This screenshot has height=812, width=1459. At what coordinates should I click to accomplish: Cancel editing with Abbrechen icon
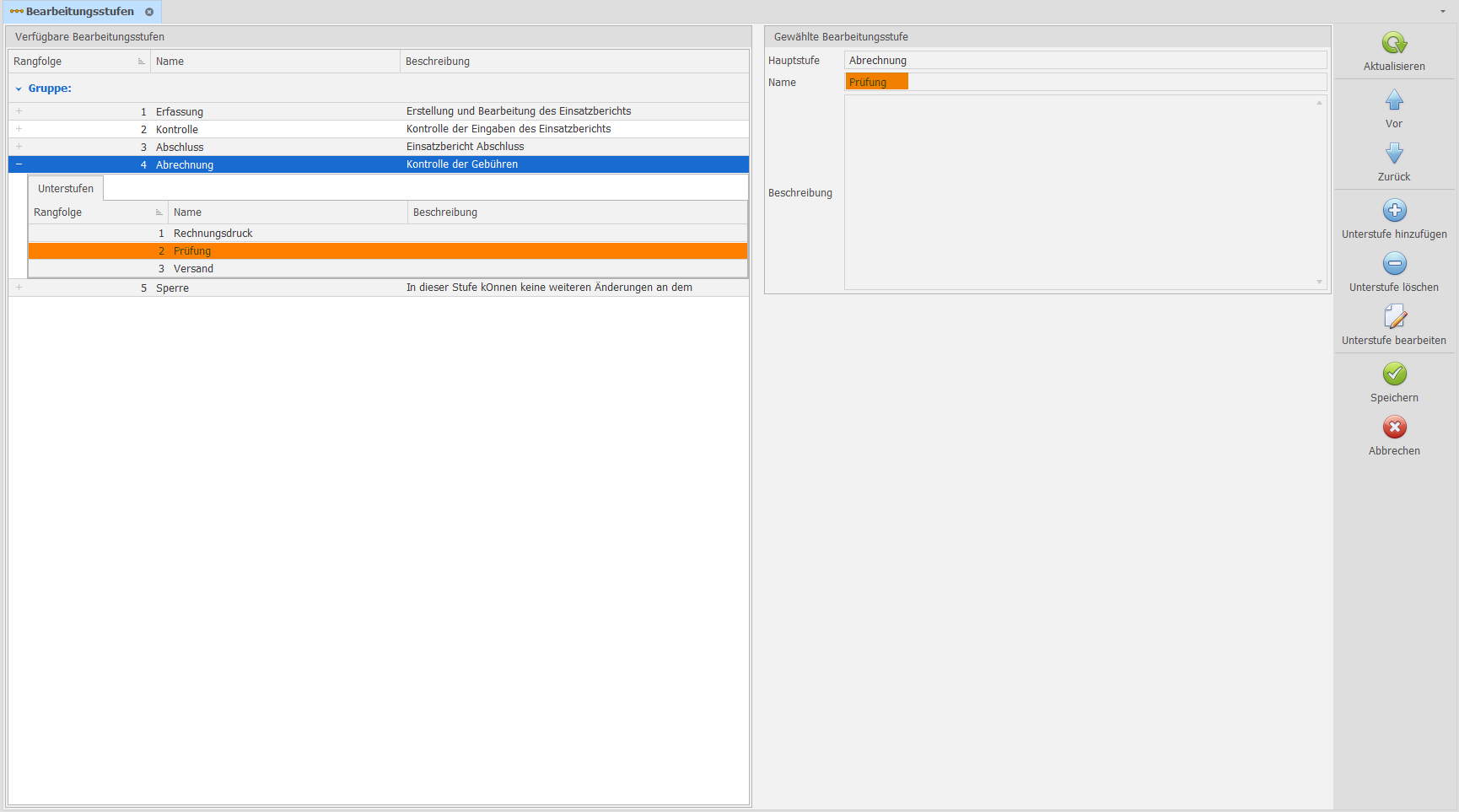pos(1394,428)
